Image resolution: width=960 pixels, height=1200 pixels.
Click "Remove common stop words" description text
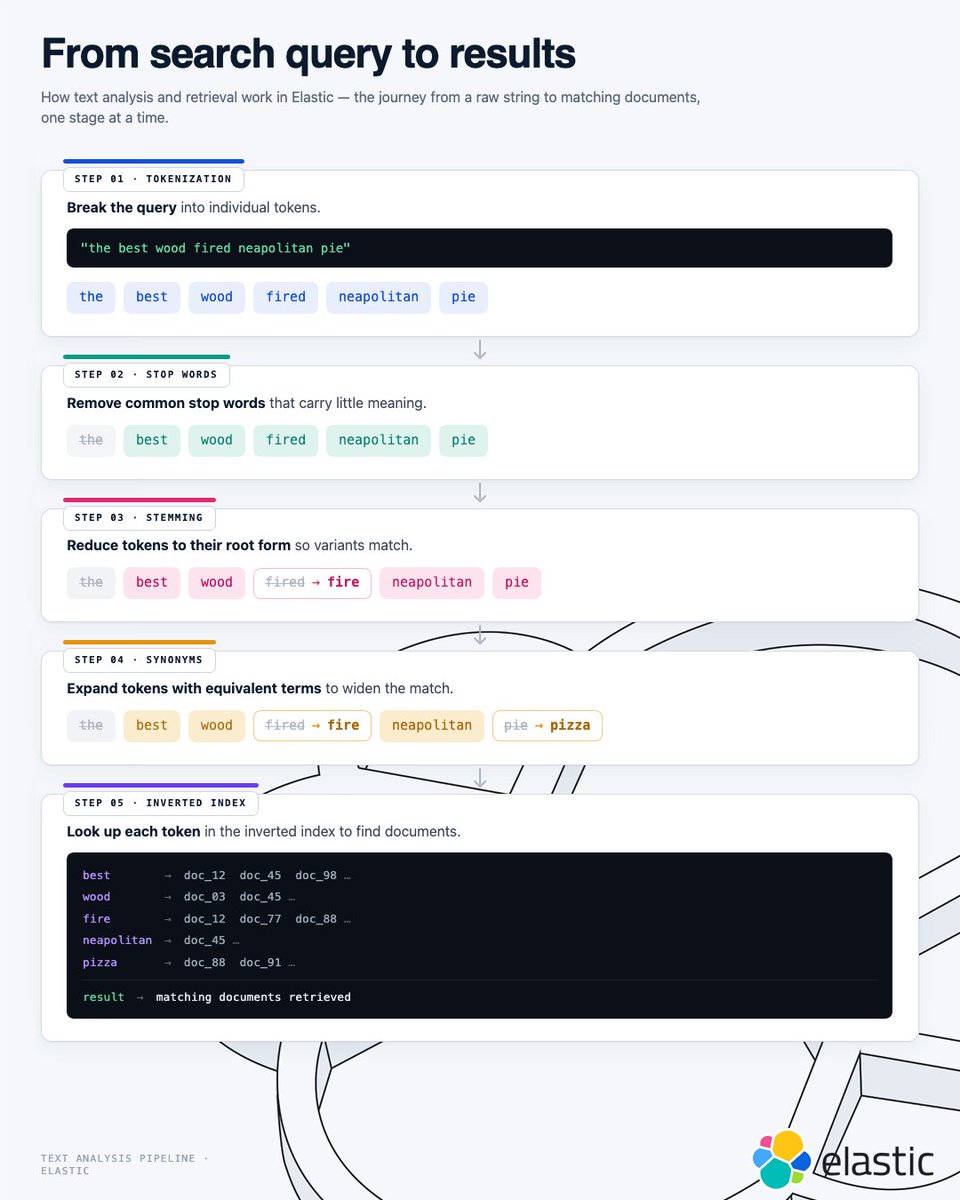[x=246, y=403]
